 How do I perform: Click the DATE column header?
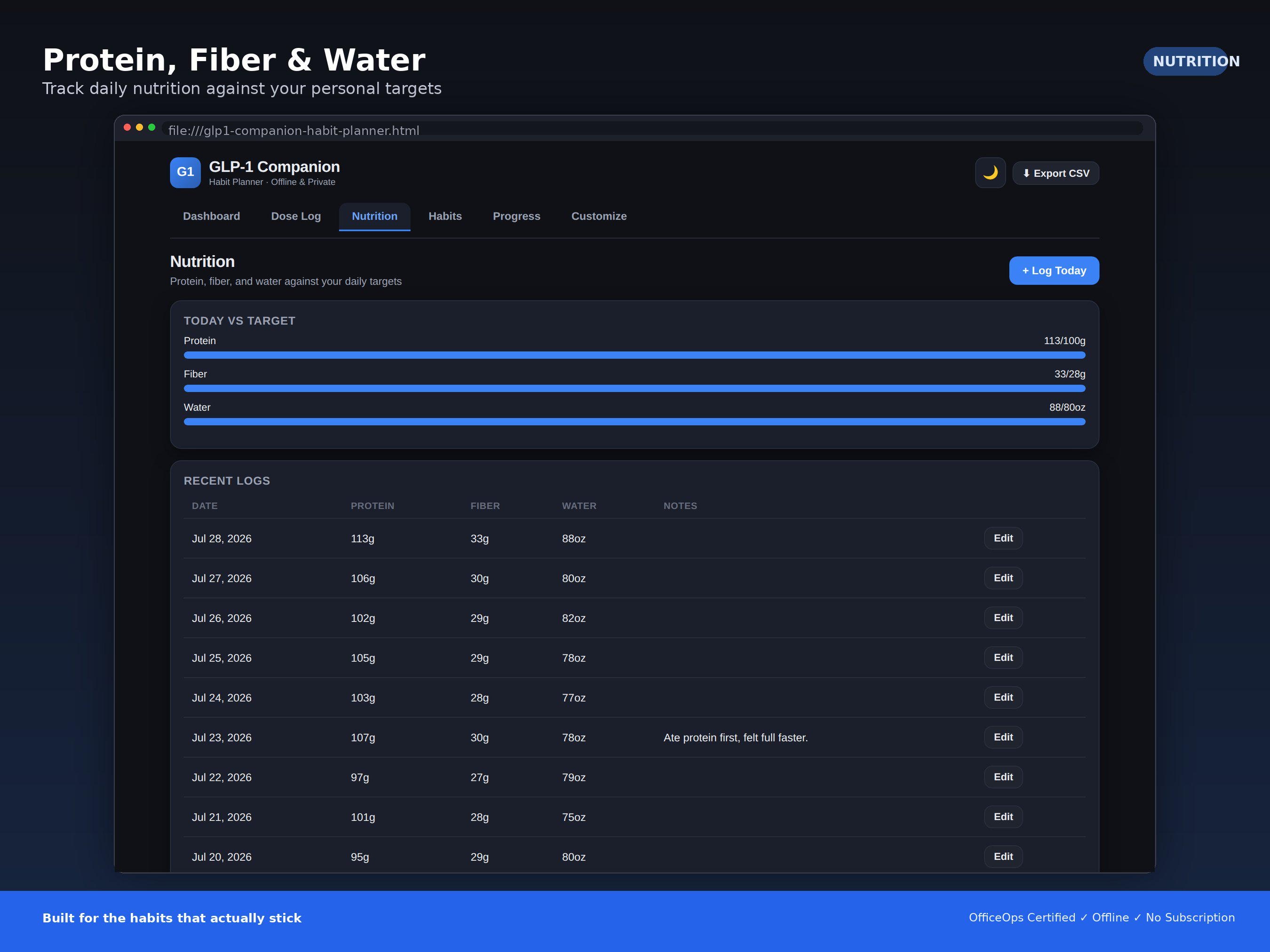click(205, 505)
